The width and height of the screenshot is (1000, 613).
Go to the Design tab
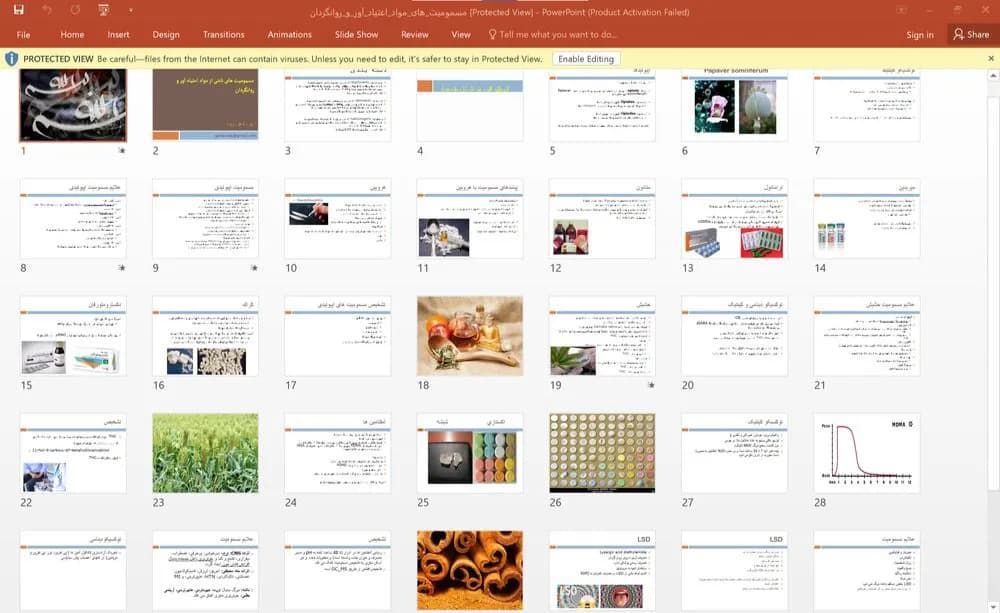coord(166,34)
